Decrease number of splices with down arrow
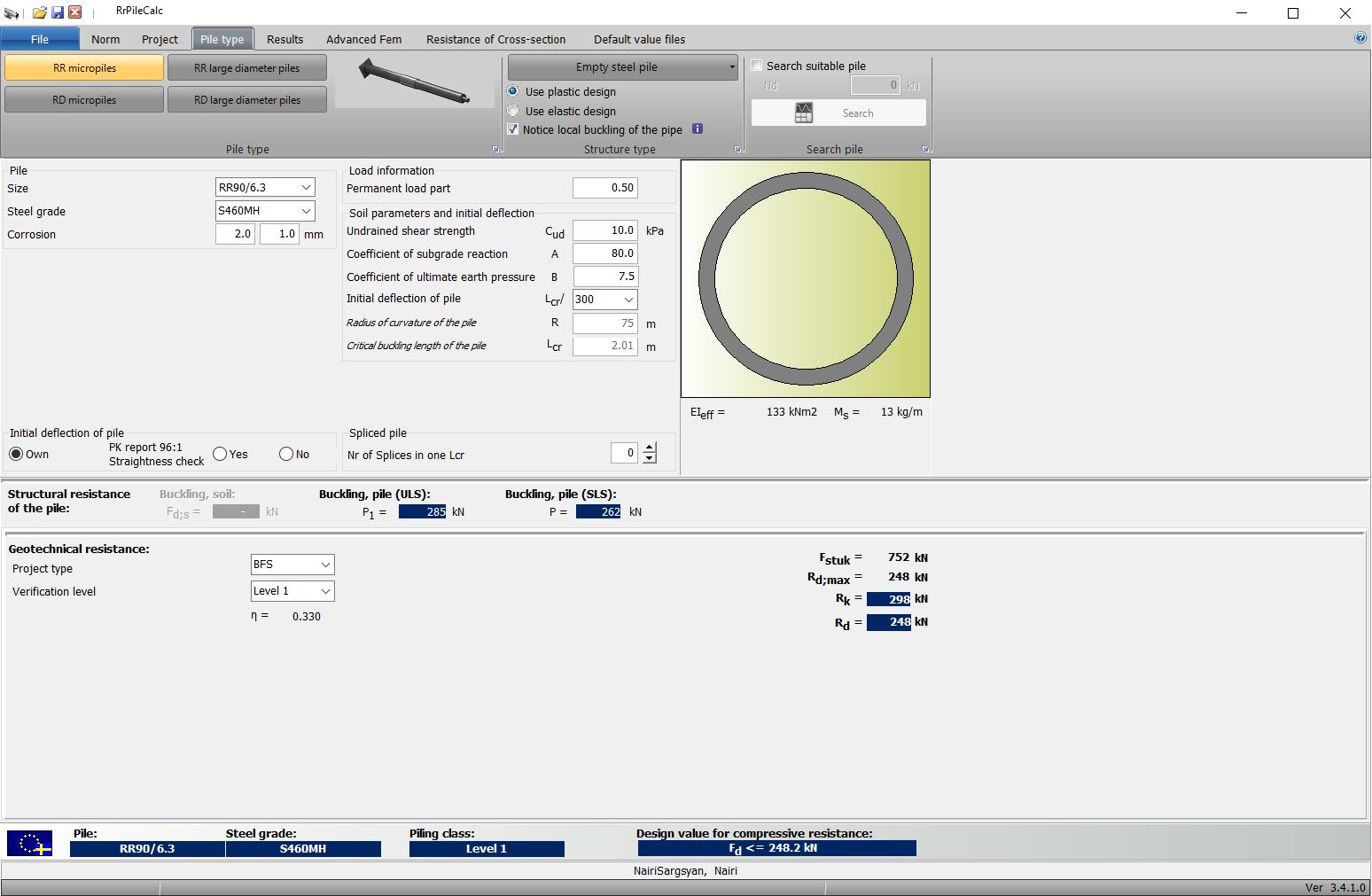 650,458
